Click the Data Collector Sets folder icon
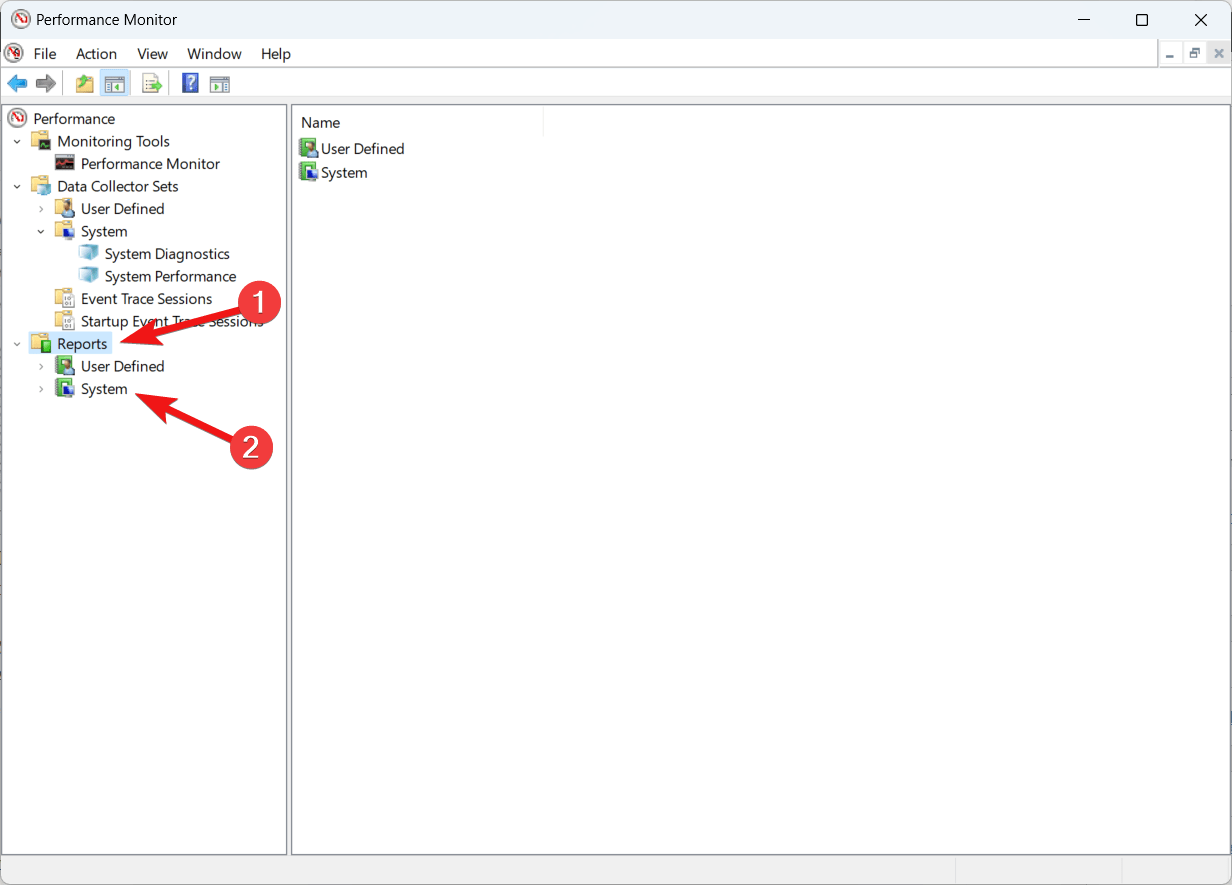Image resolution: width=1232 pixels, height=885 pixels. 41,186
